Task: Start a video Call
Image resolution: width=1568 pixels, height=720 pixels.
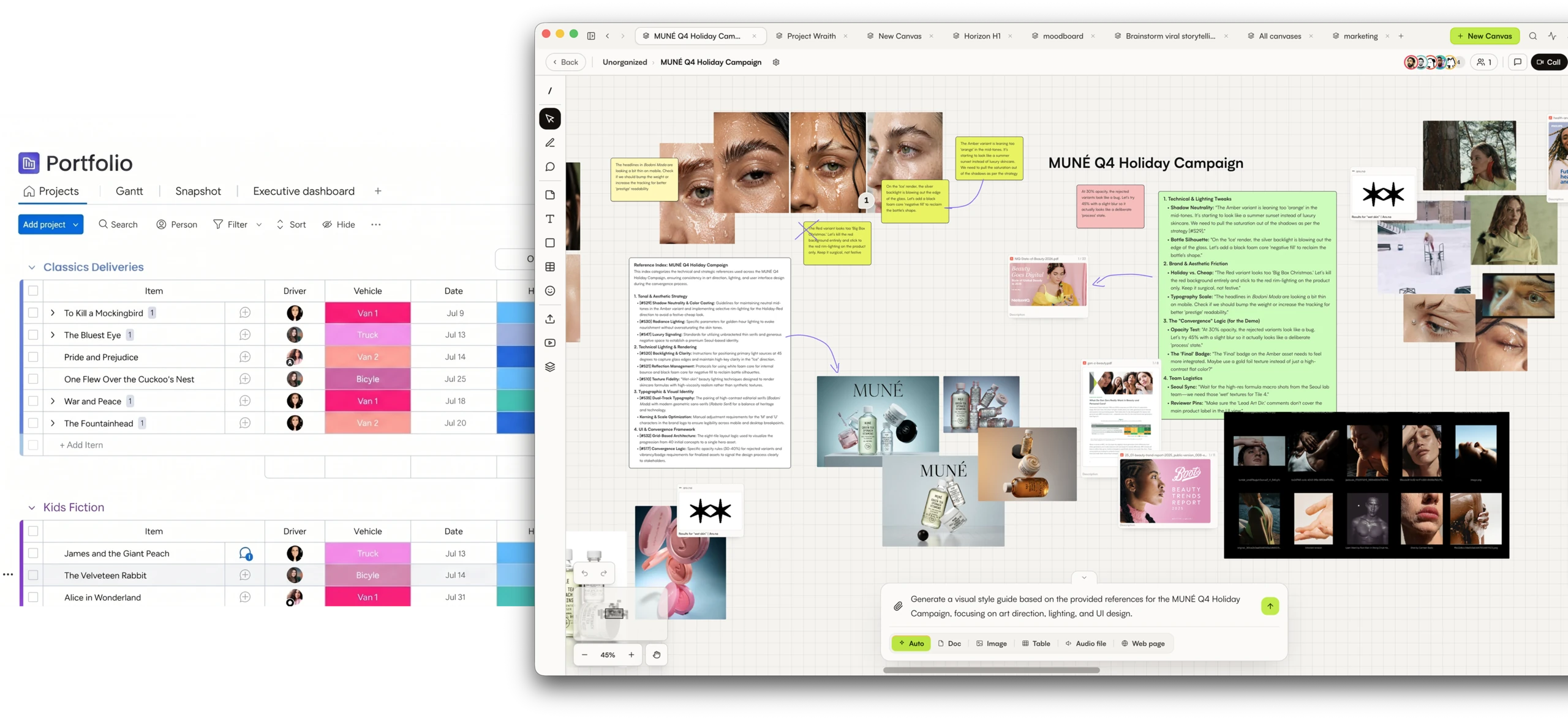Action: click(x=1548, y=62)
